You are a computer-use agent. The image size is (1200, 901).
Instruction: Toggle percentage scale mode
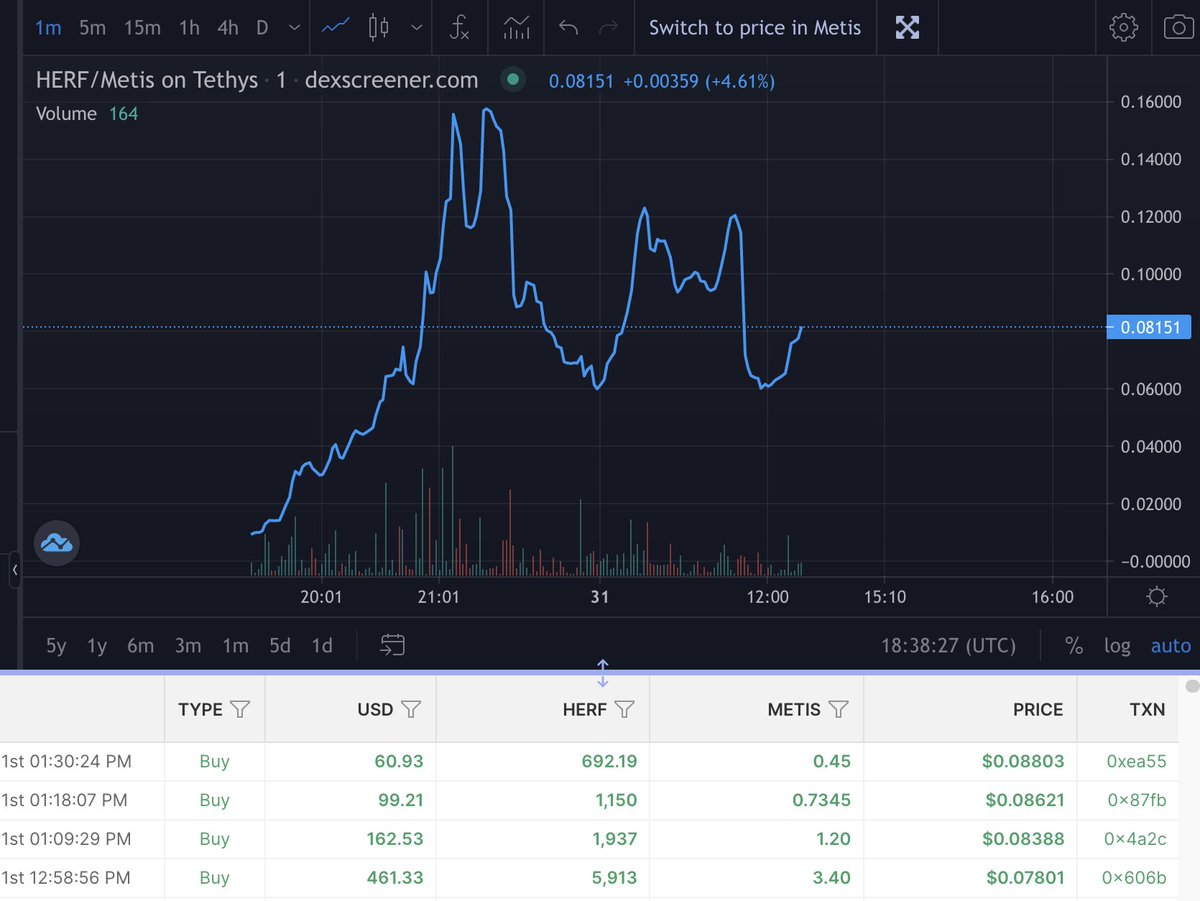[1074, 646]
